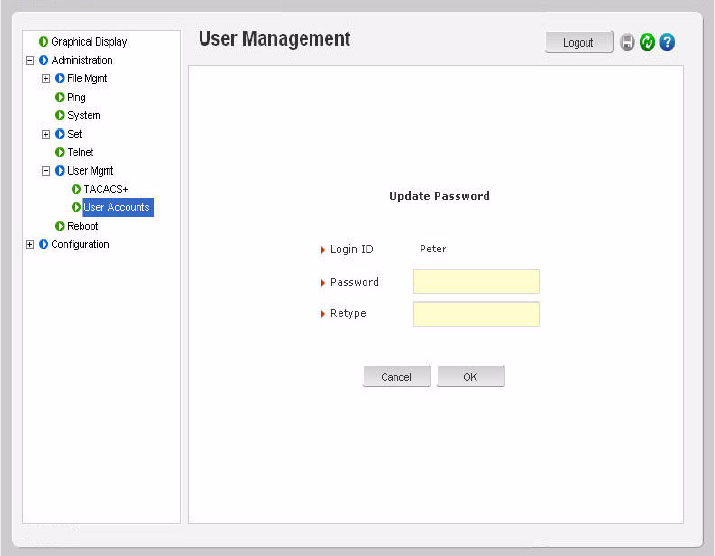Focus the Password input field

(x=476, y=281)
